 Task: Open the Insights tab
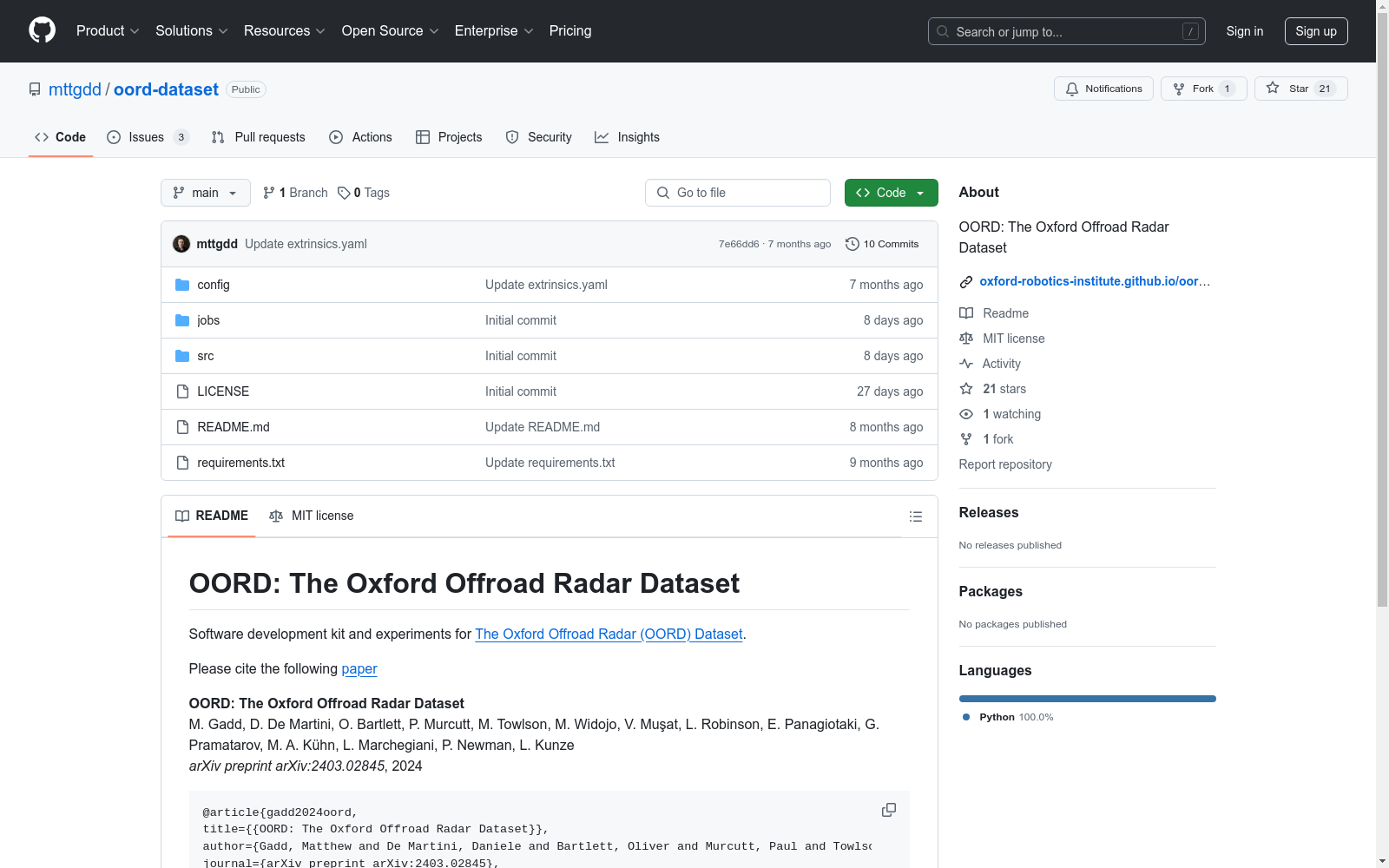(627, 137)
